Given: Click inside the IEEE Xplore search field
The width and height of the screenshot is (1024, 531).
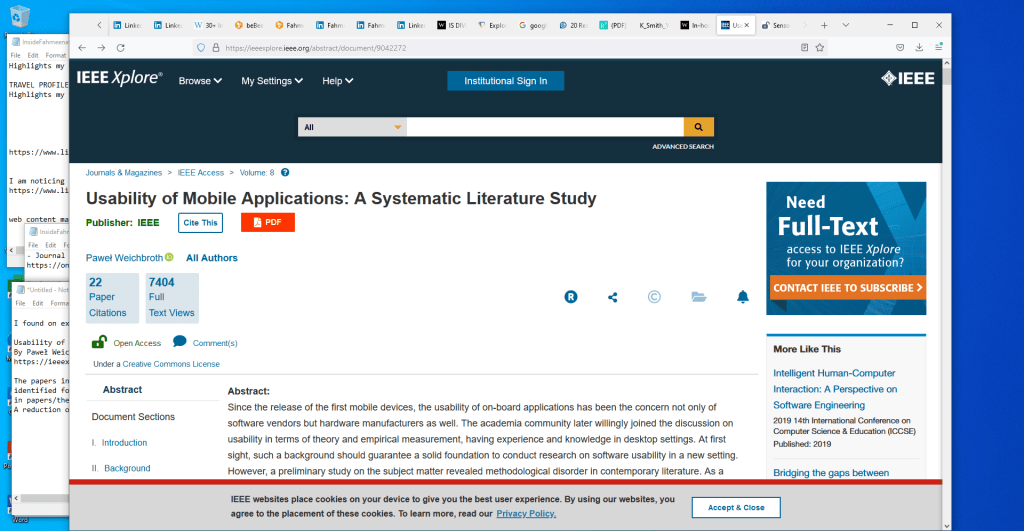Looking at the screenshot, I should pos(544,127).
